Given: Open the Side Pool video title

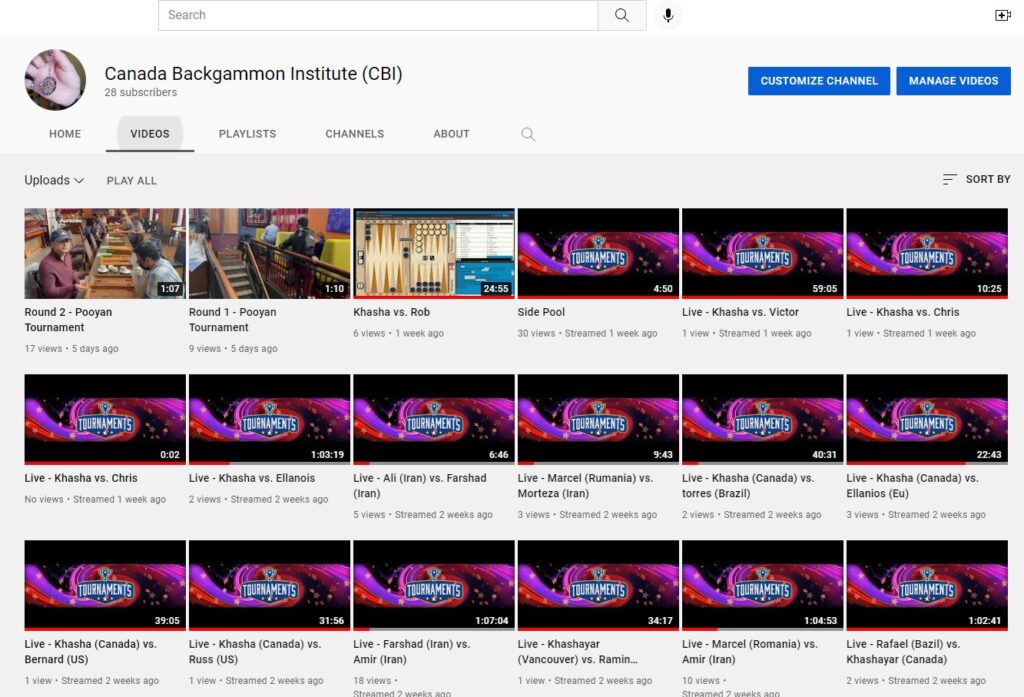Looking at the screenshot, I should coord(541,312).
